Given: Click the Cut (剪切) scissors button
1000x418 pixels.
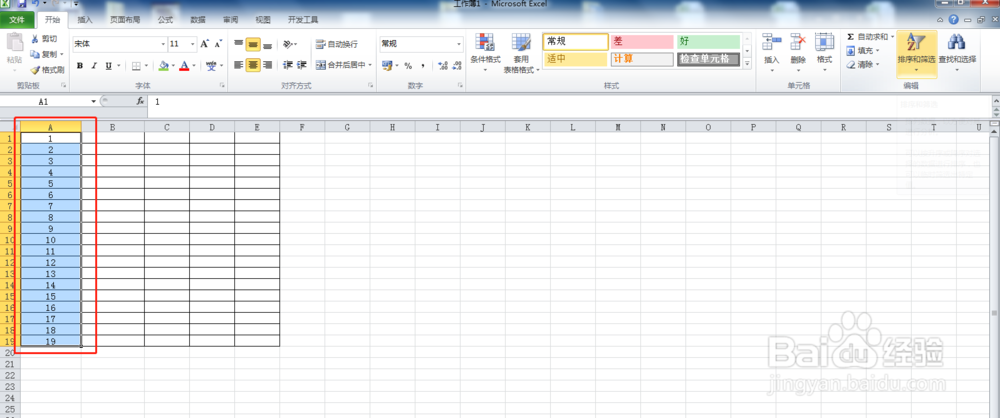Looking at the screenshot, I should tap(44, 39).
